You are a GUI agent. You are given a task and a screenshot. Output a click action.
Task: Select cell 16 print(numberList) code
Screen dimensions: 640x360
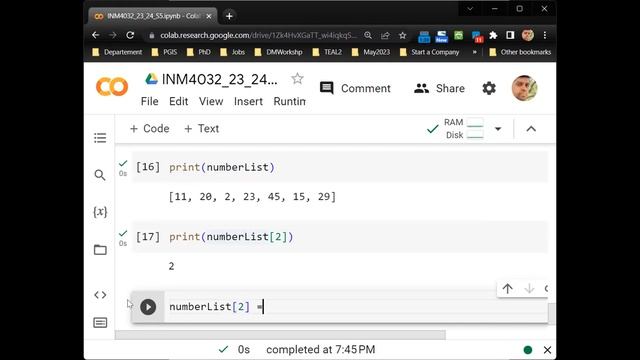222,167
